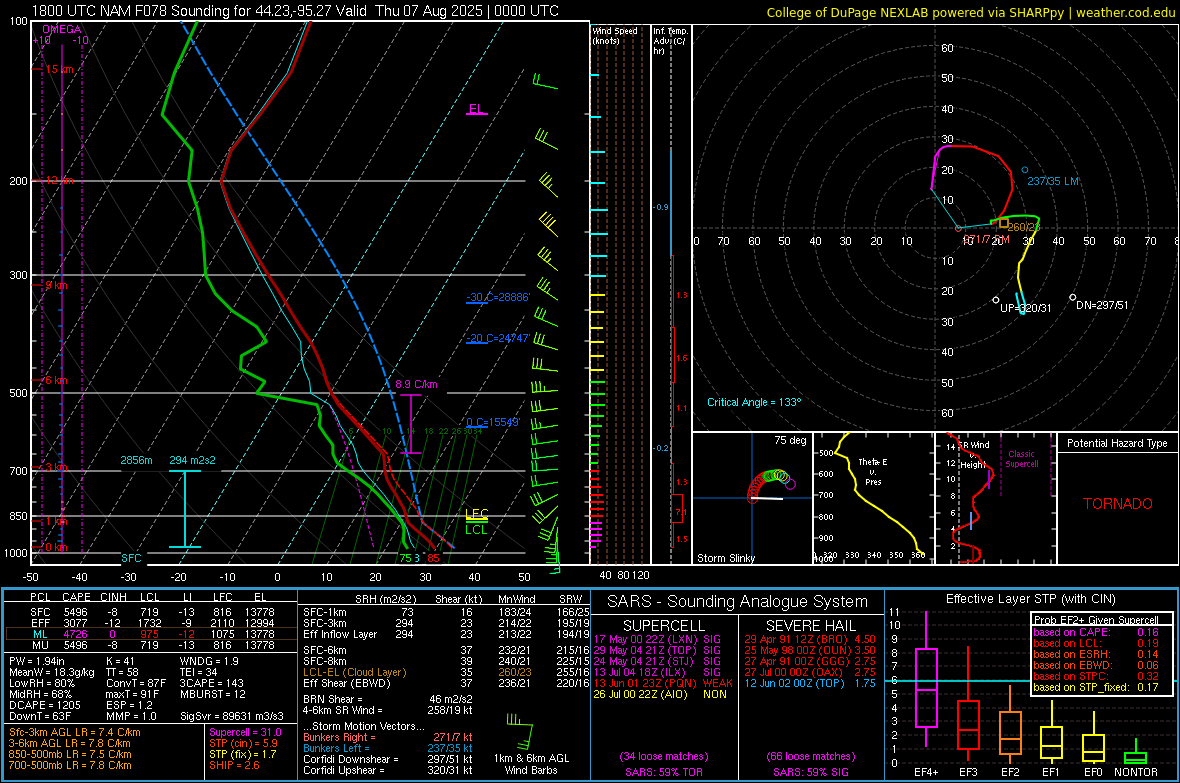Click the '294 m2s2' effective inflow label

point(192,460)
